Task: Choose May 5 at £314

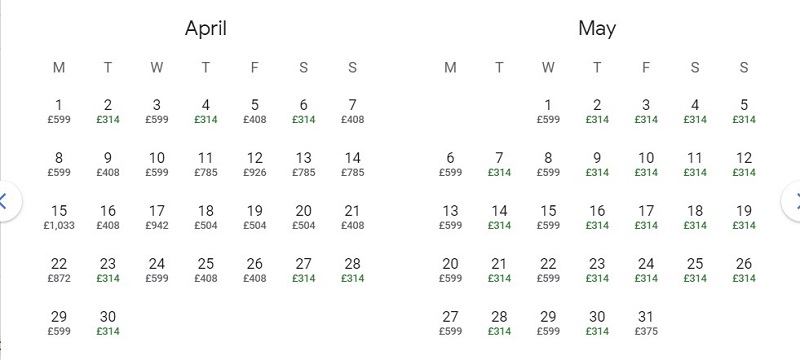Action: pos(744,112)
